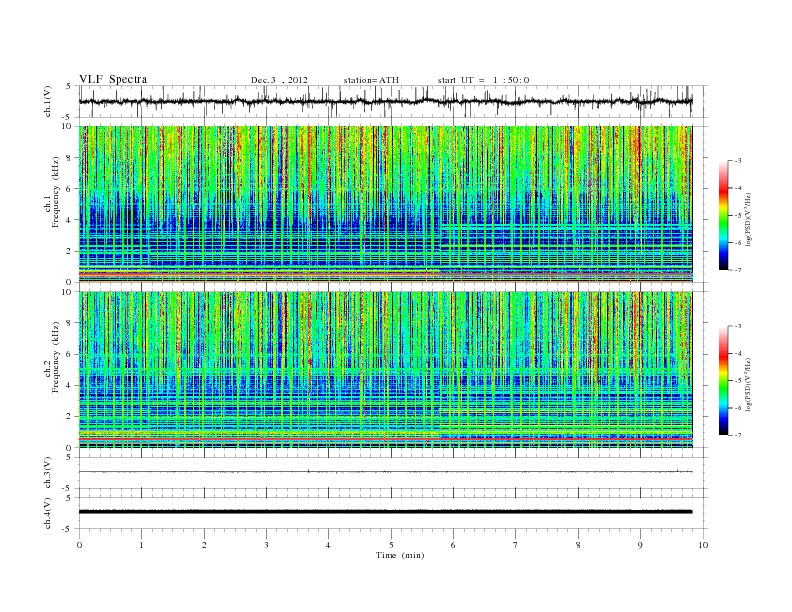Click the time axis tick label "8"
Screen dimensions: 792x612
click(578, 545)
